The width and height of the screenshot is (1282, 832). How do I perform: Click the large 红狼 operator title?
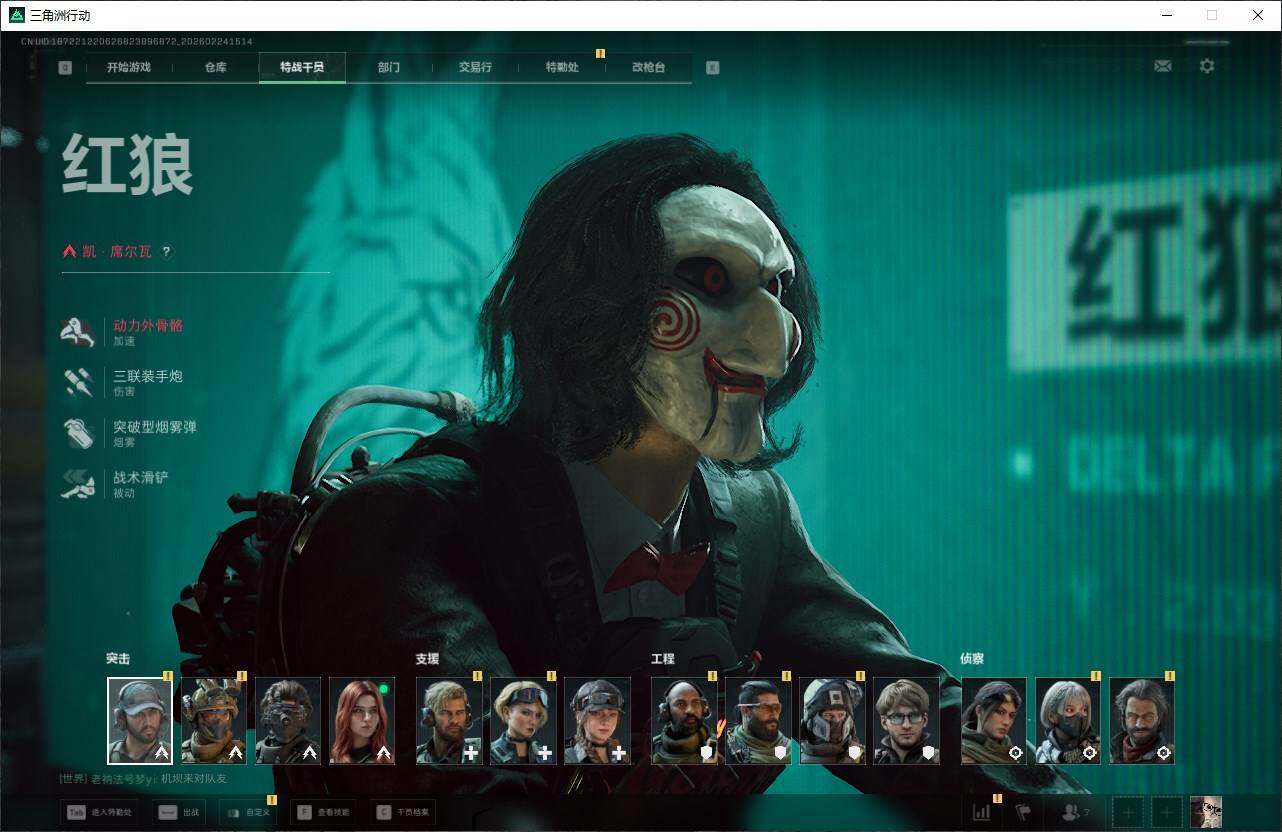127,164
